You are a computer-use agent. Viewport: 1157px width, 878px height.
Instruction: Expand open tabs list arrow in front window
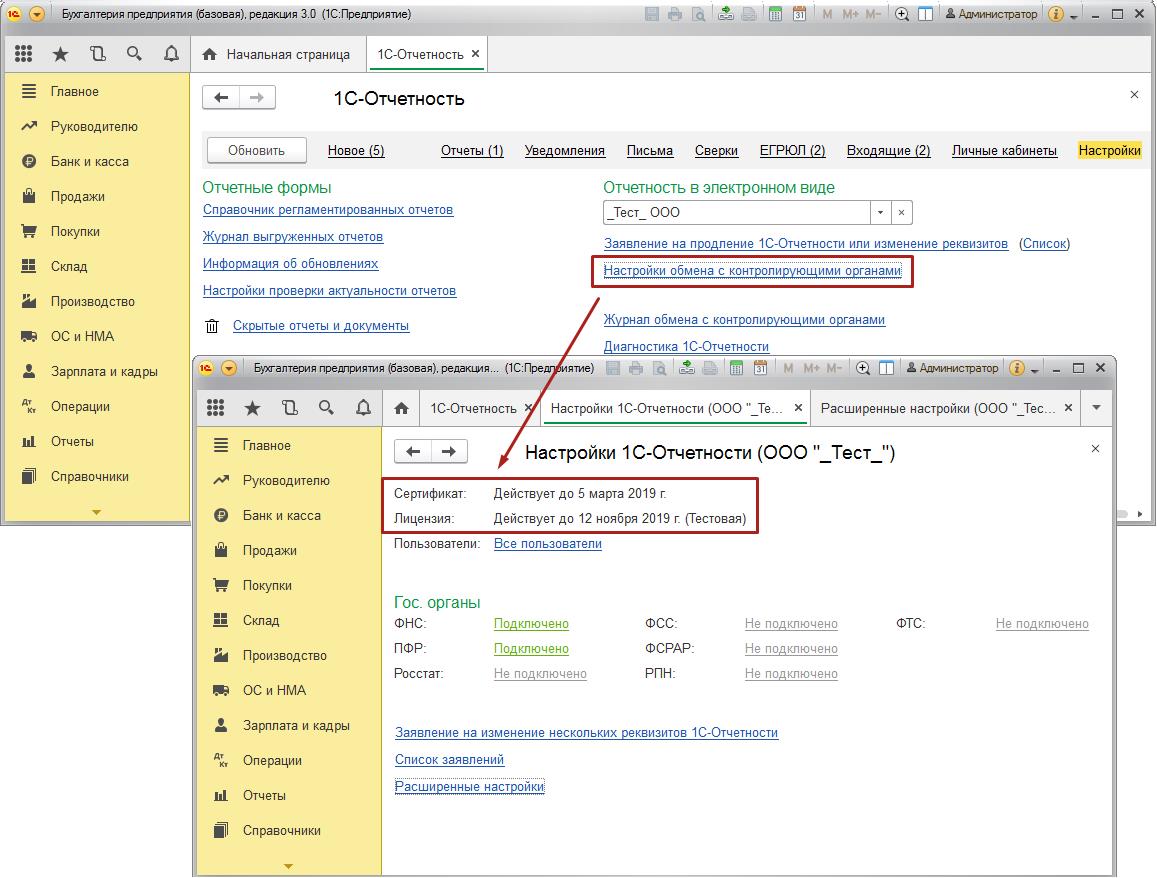[1096, 408]
